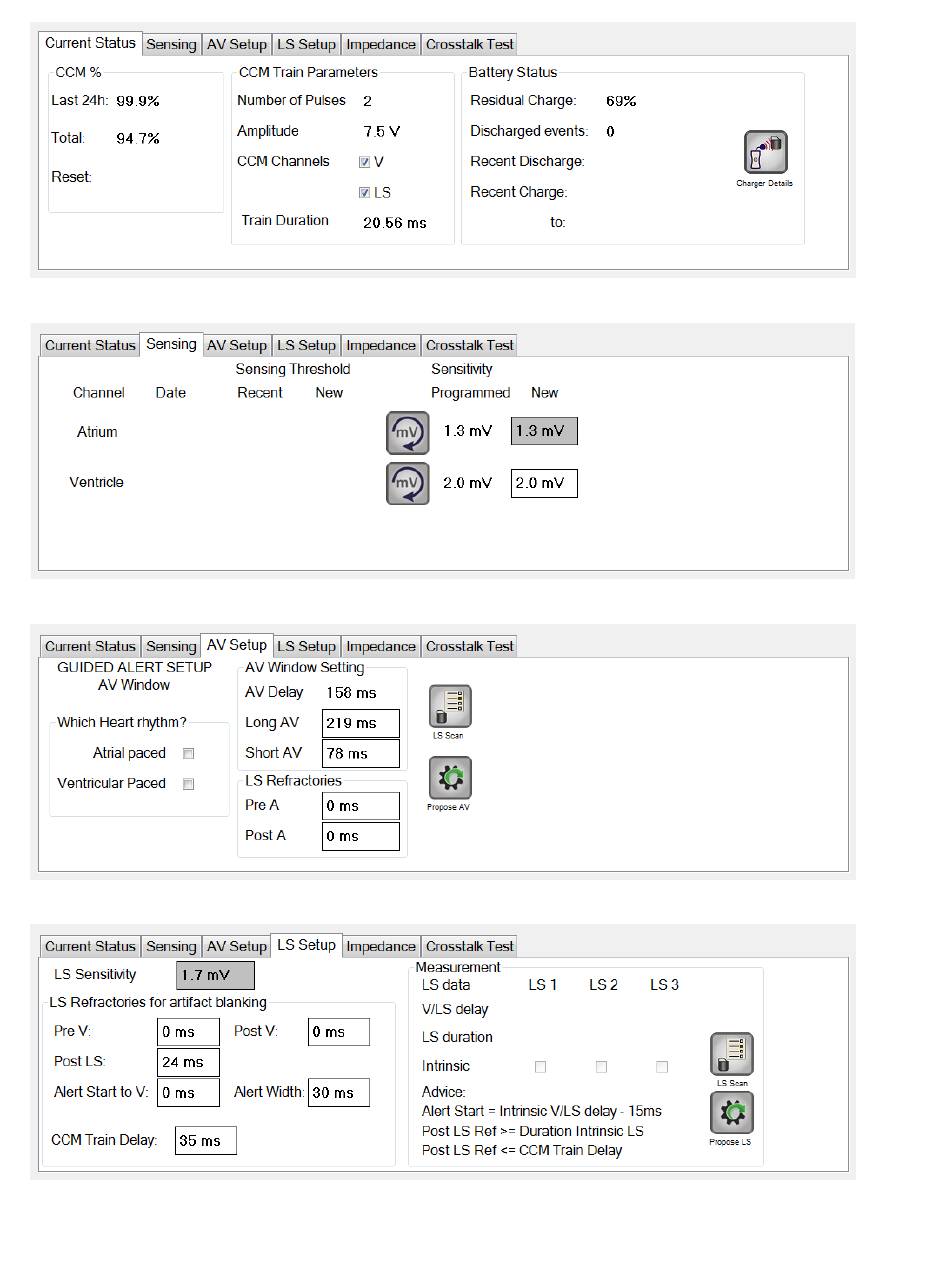
Task: Open LS Setup tab in the Battery Status panel
Action: click(306, 44)
